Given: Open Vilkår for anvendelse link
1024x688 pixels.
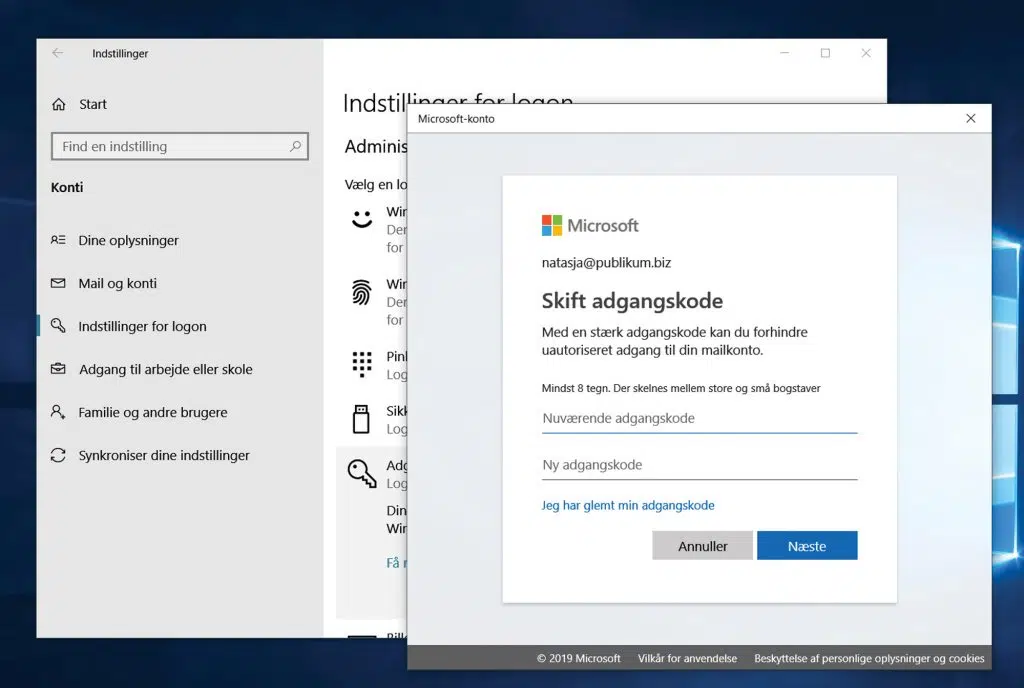Looking at the screenshot, I should (688, 658).
